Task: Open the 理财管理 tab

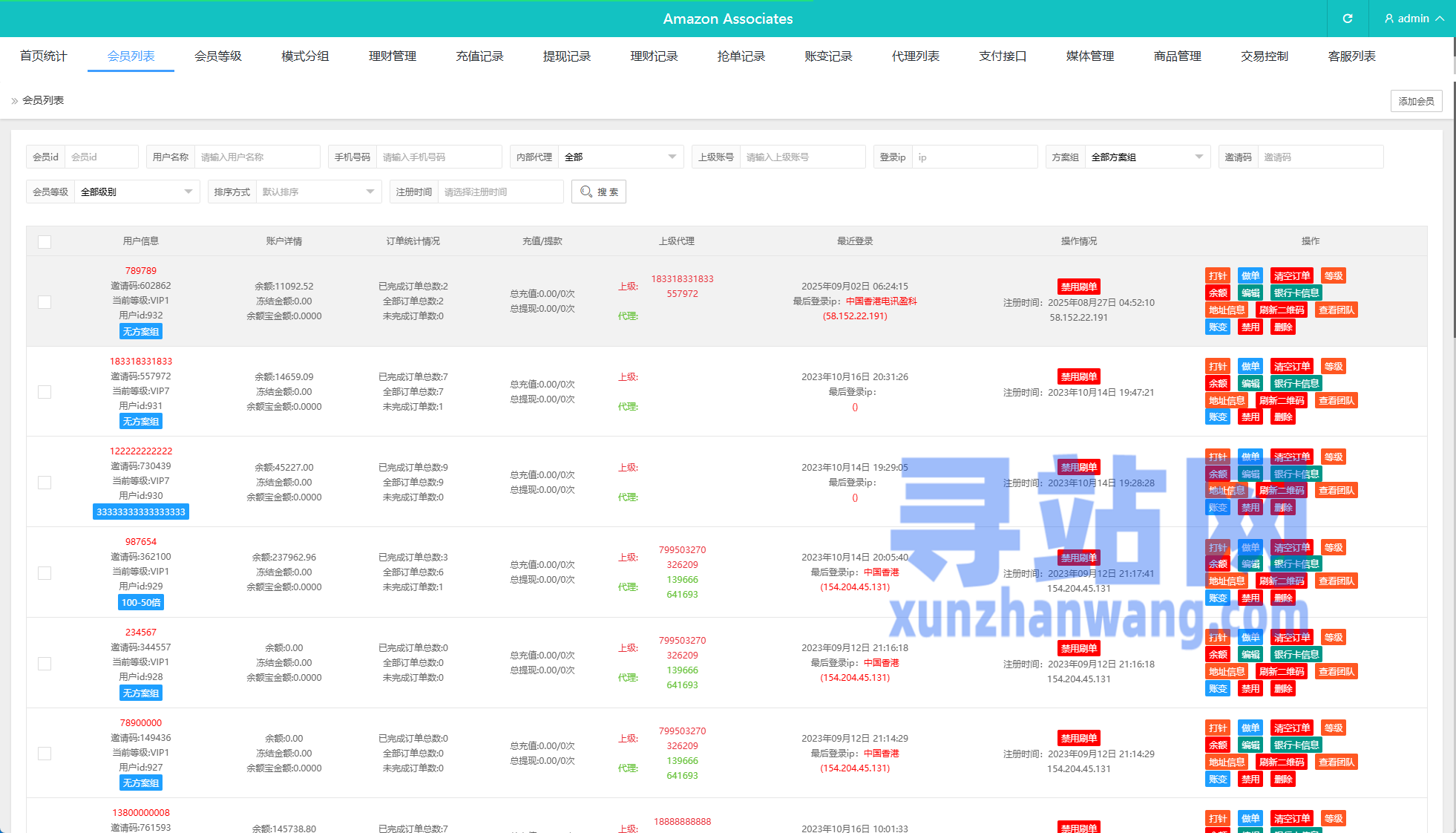Action: (x=393, y=56)
